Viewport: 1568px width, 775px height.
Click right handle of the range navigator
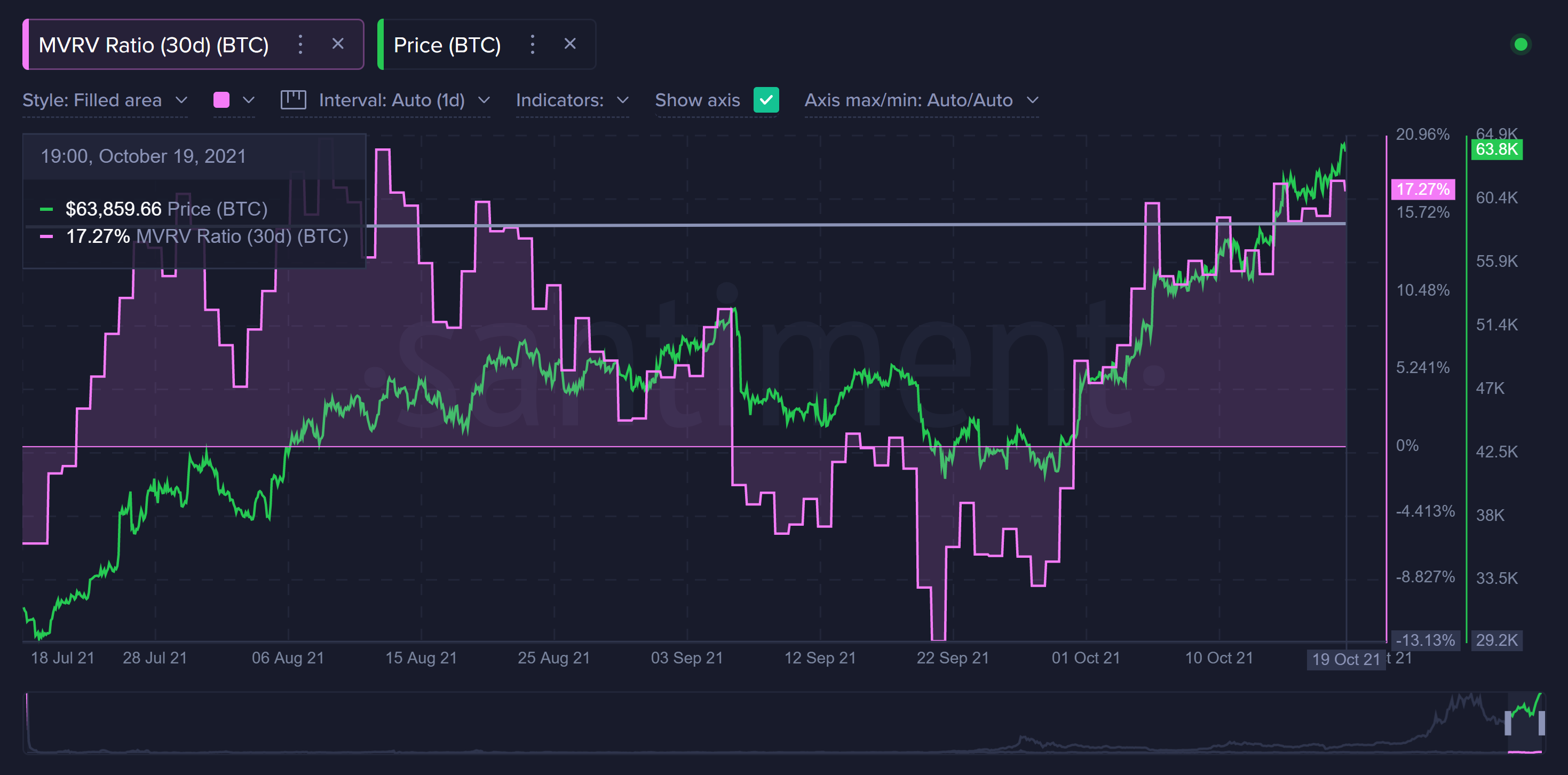click(1541, 723)
